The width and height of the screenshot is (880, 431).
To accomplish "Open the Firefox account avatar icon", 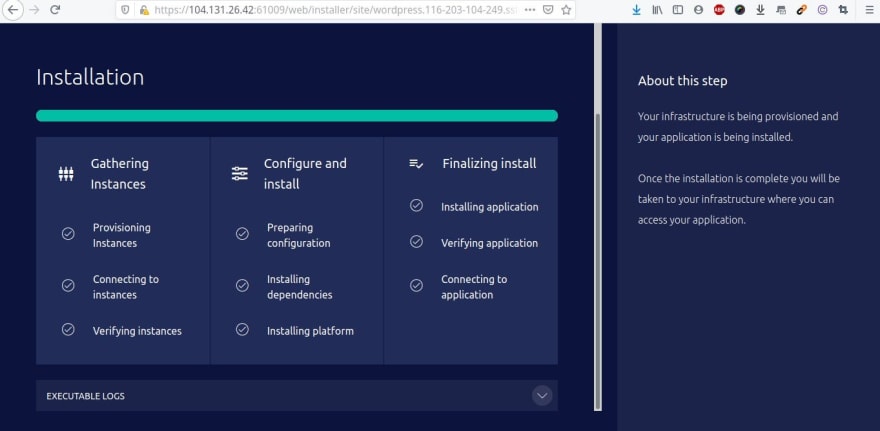I will tap(698, 10).
